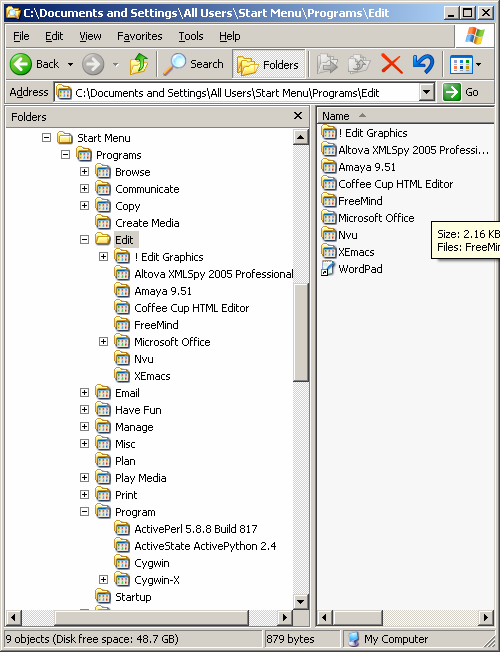Image resolution: width=500 pixels, height=652 pixels.
Task: Select Altova XMLSpy 2005 in file list
Action: (413, 150)
